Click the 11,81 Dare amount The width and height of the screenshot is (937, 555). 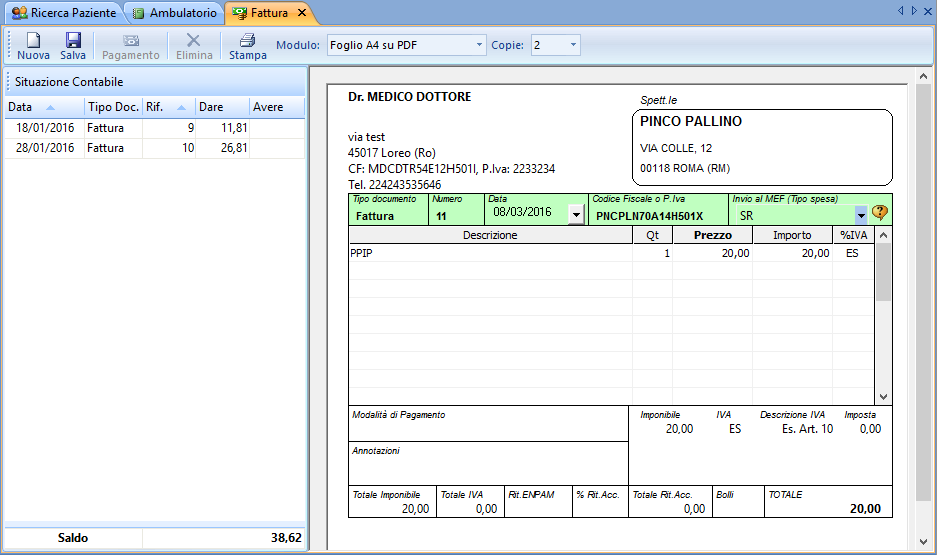(x=234, y=128)
